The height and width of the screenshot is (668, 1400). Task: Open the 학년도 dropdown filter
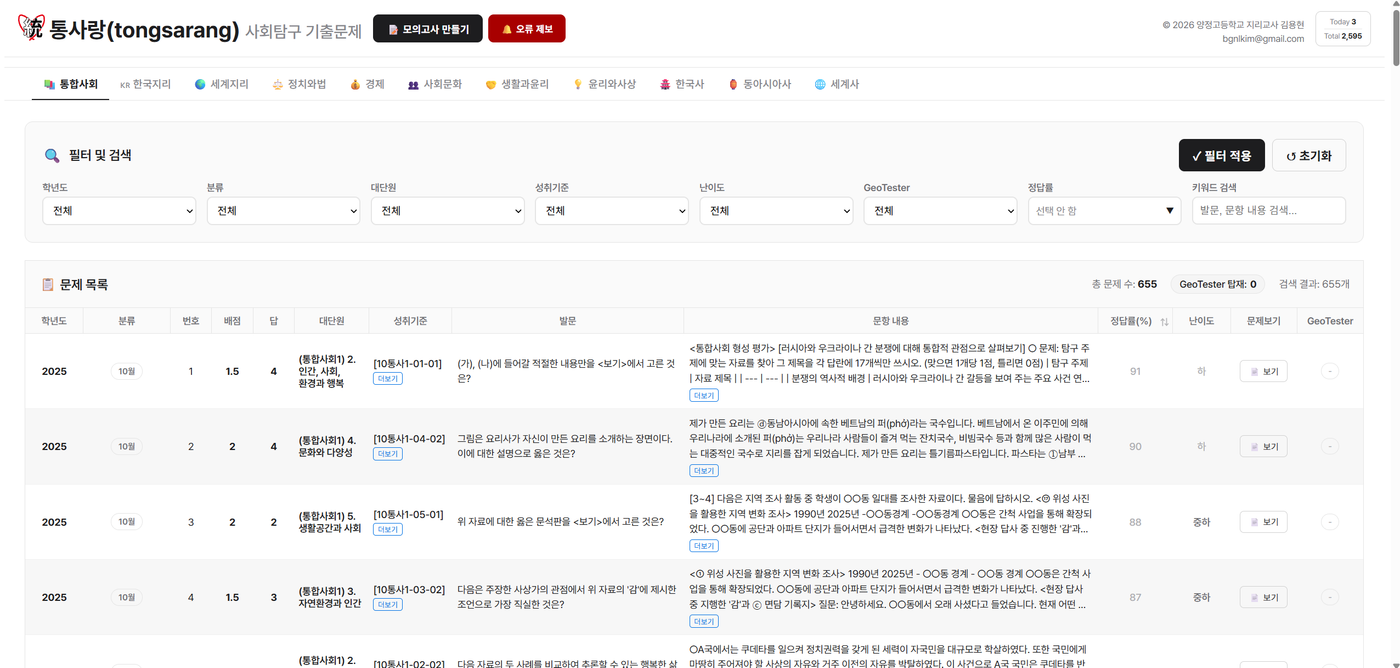tap(119, 211)
